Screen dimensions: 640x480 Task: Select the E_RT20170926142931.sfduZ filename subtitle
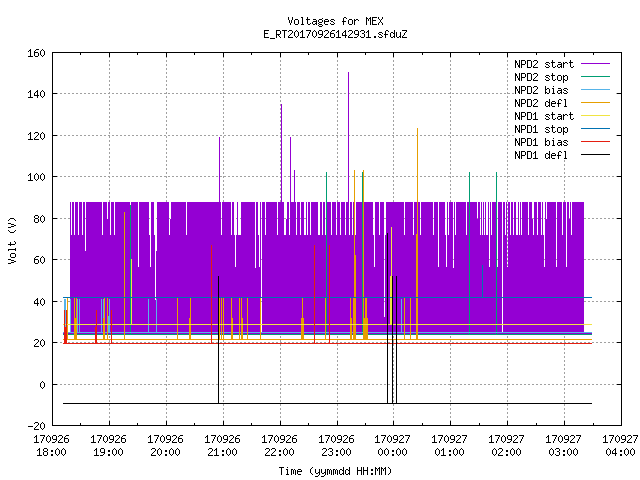[335, 34]
